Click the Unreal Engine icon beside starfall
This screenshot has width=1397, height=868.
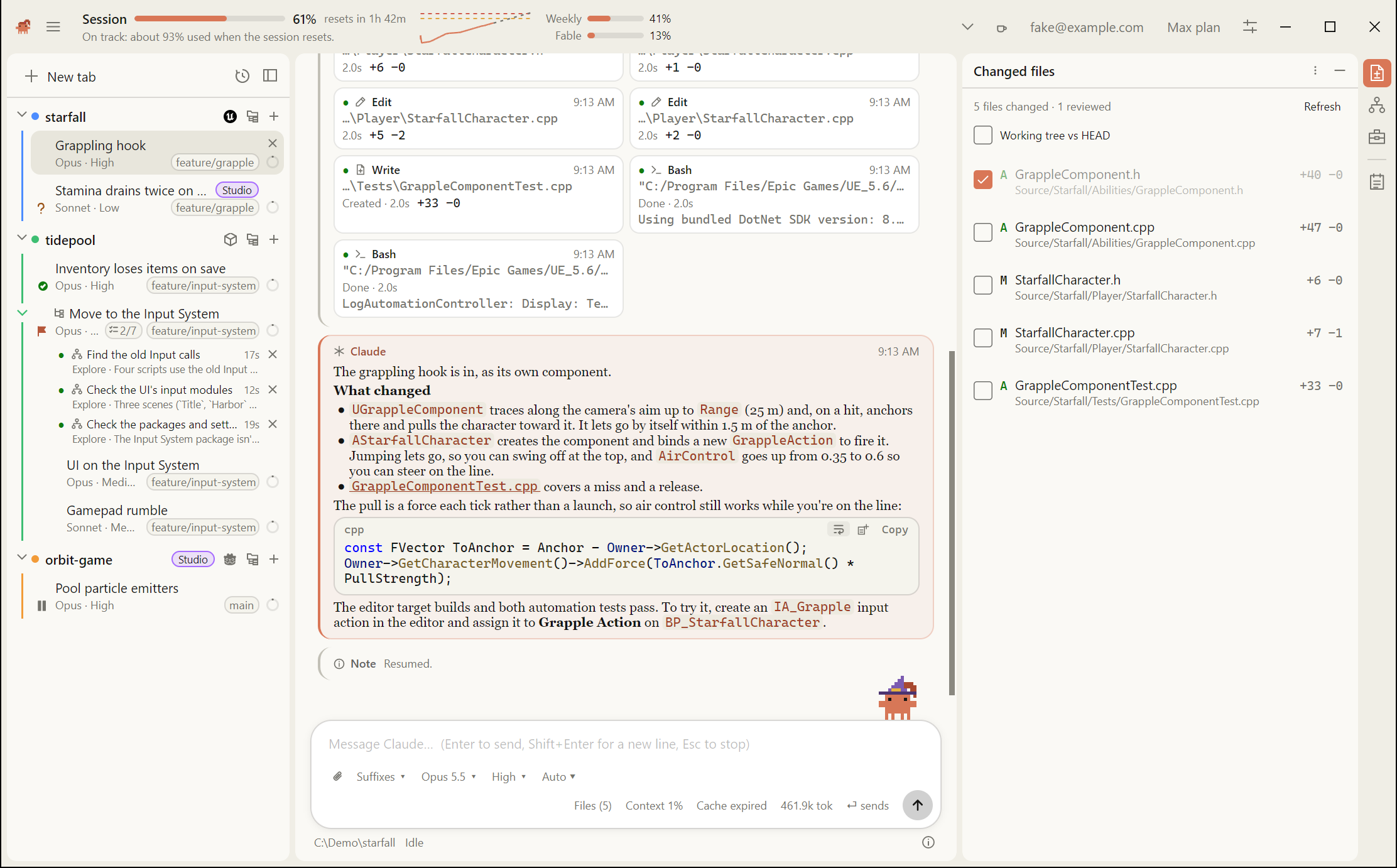click(231, 116)
